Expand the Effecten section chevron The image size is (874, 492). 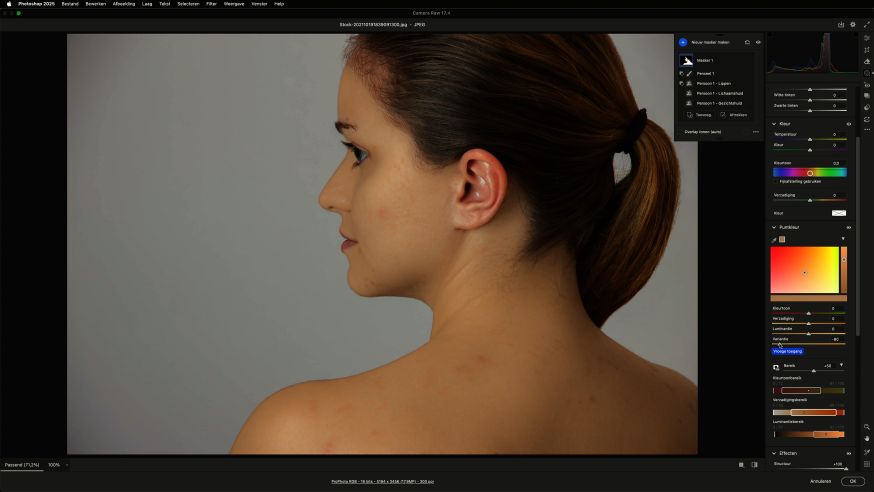pos(773,453)
